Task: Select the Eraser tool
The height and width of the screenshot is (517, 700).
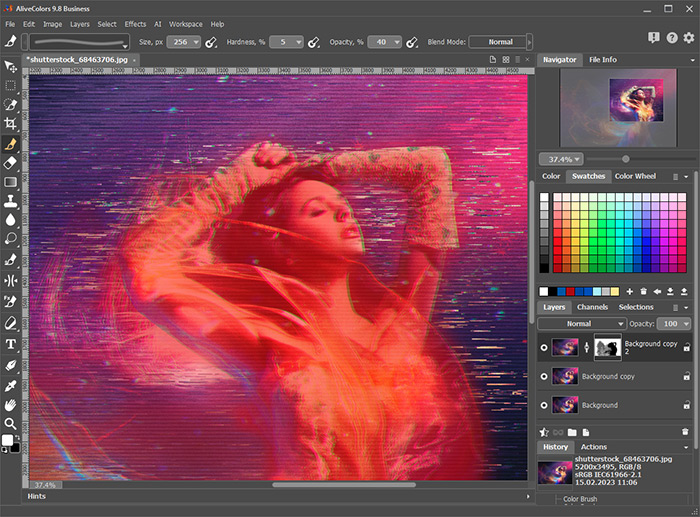Action: [x=10, y=163]
